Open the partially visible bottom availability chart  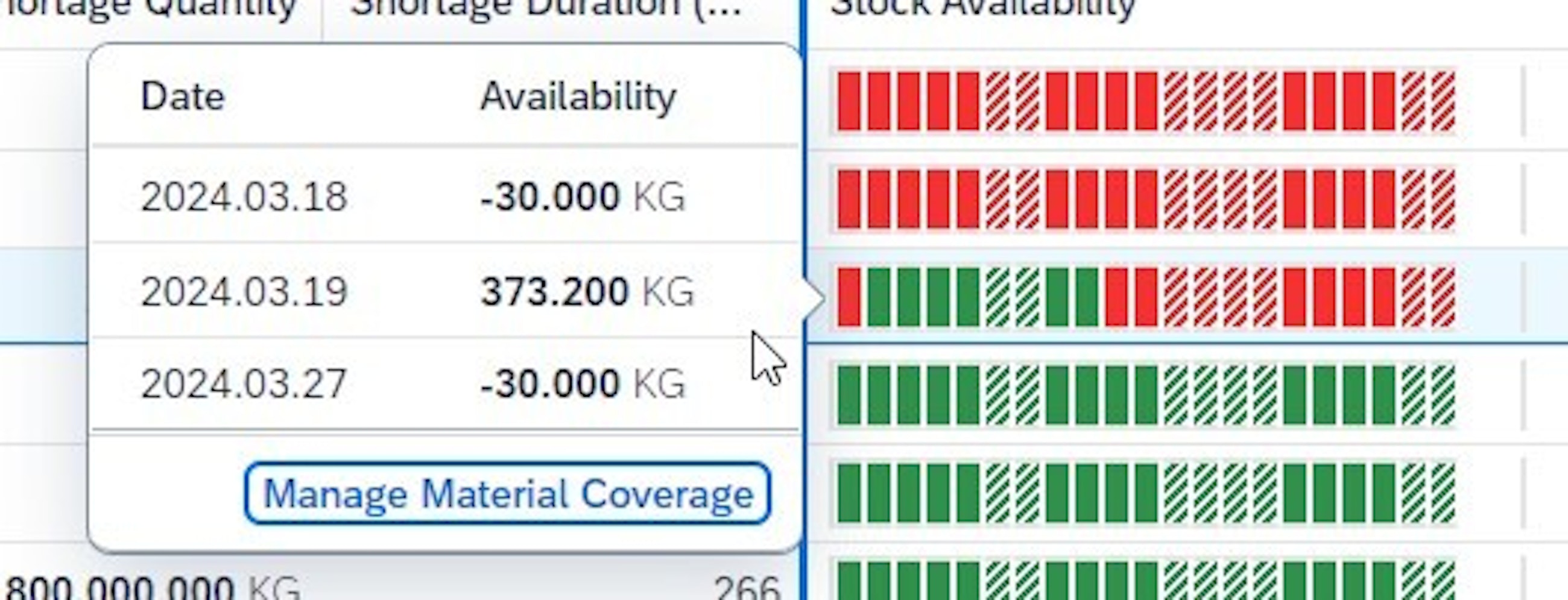1146,582
